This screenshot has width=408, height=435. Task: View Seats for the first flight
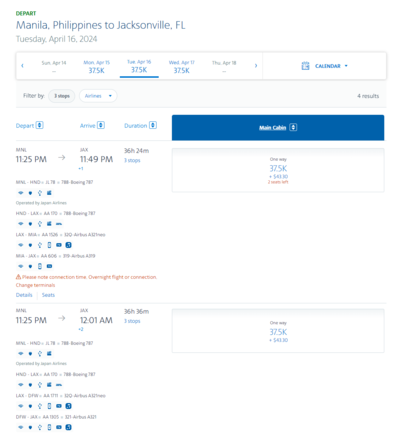[x=48, y=295]
